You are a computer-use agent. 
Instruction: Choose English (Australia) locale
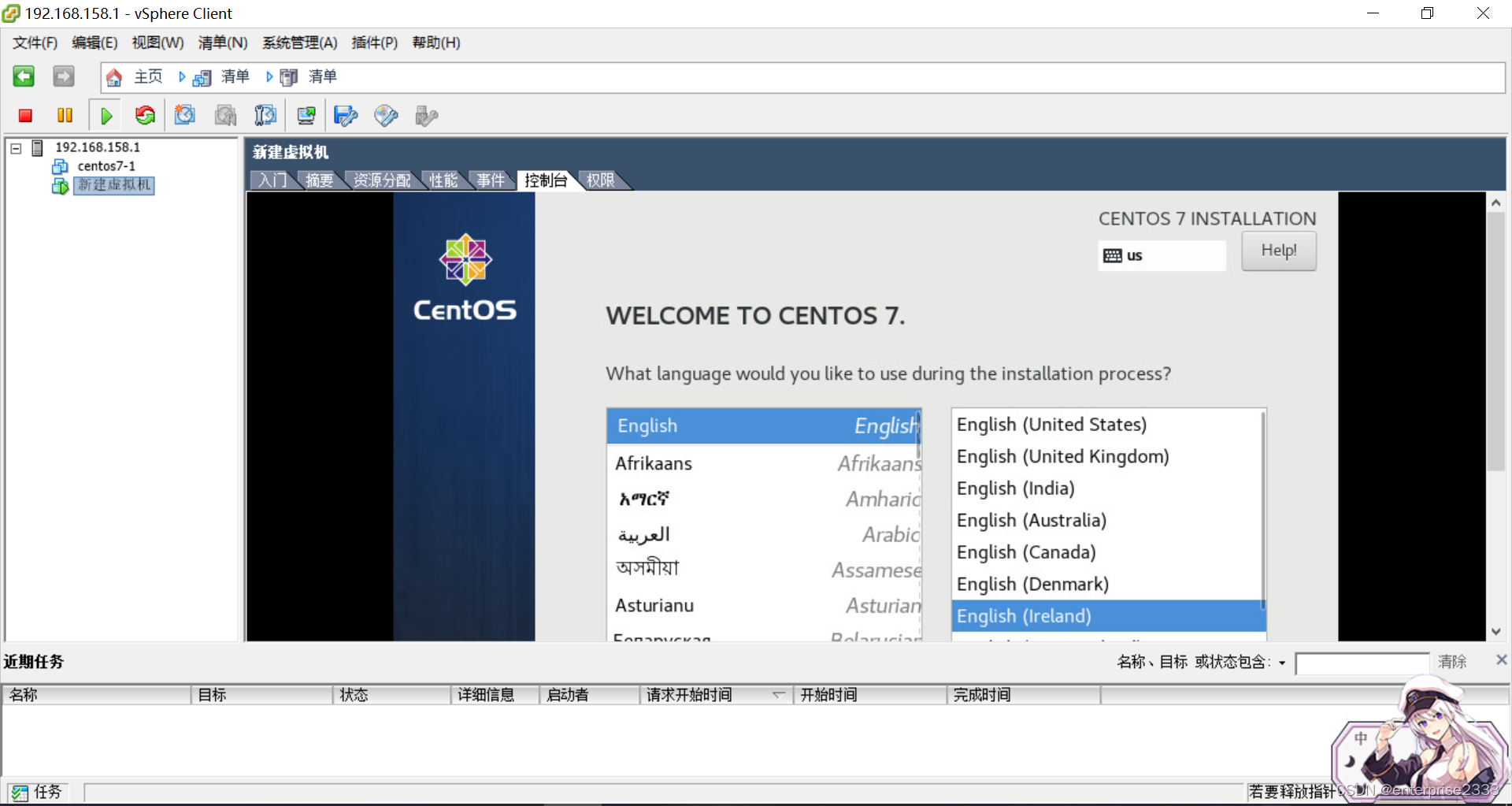(1106, 520)
